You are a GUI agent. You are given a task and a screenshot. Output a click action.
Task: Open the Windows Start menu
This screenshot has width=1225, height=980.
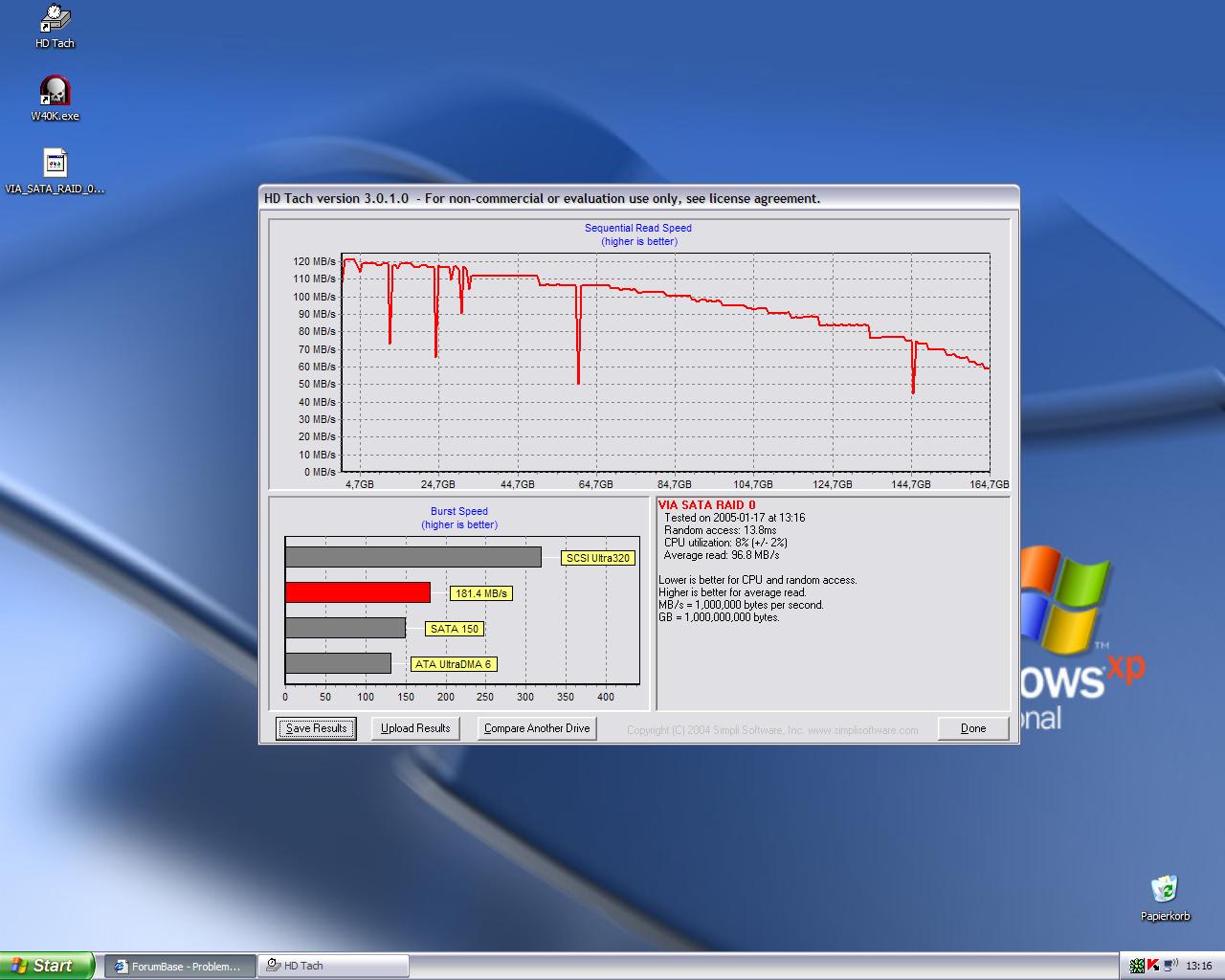(x=47, y=966)
